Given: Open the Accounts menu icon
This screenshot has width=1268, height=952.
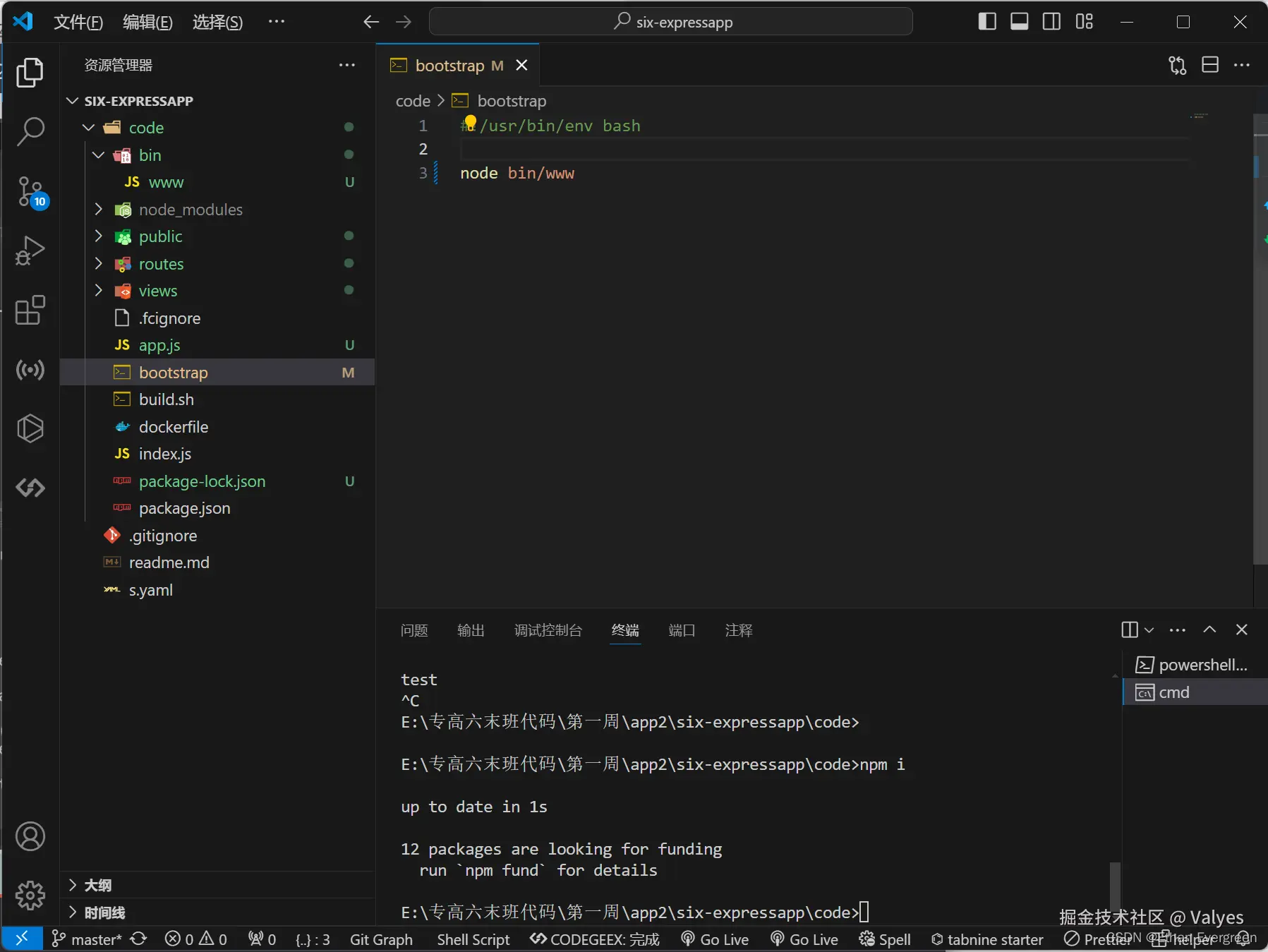Looking at the screenshot, I should point(30,836).
